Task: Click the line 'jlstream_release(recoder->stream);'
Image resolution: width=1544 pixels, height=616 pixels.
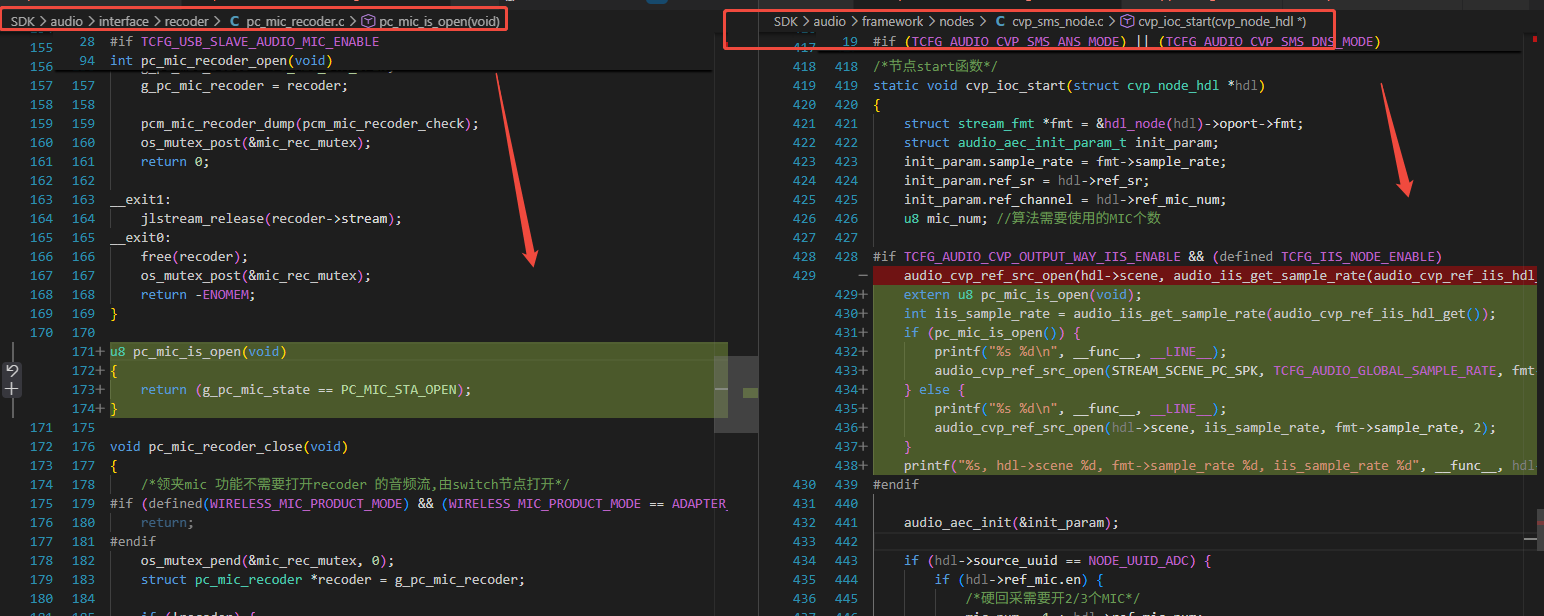Action: point(271,218)
